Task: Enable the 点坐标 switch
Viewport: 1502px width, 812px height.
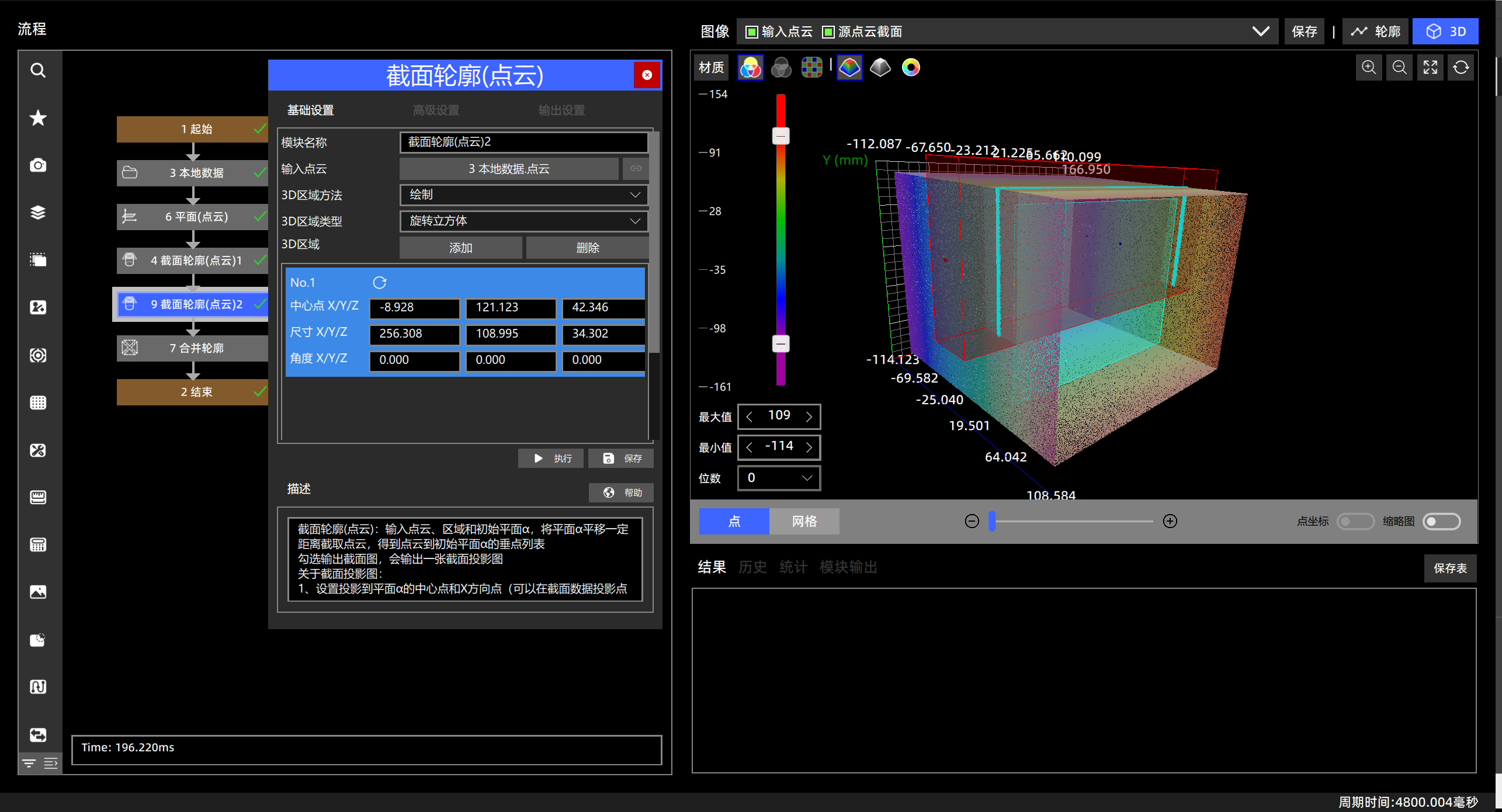Action: pyautogui.click(x=1355, y=521)
